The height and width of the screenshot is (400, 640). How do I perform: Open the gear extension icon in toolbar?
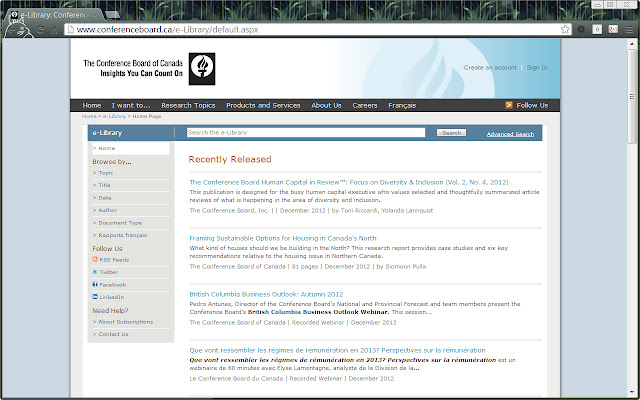coord(581,29)
